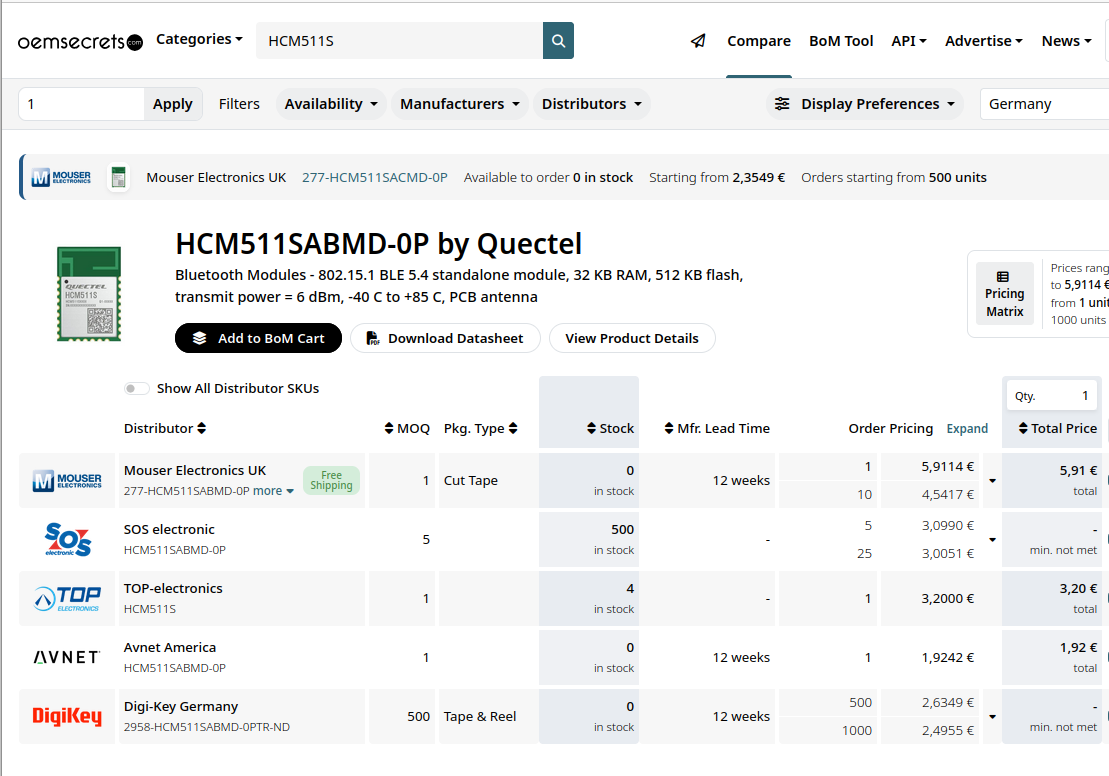Open the Manufacturers filter dropdown
This screenshot has height=776, width=1109.
pos(460,104)
